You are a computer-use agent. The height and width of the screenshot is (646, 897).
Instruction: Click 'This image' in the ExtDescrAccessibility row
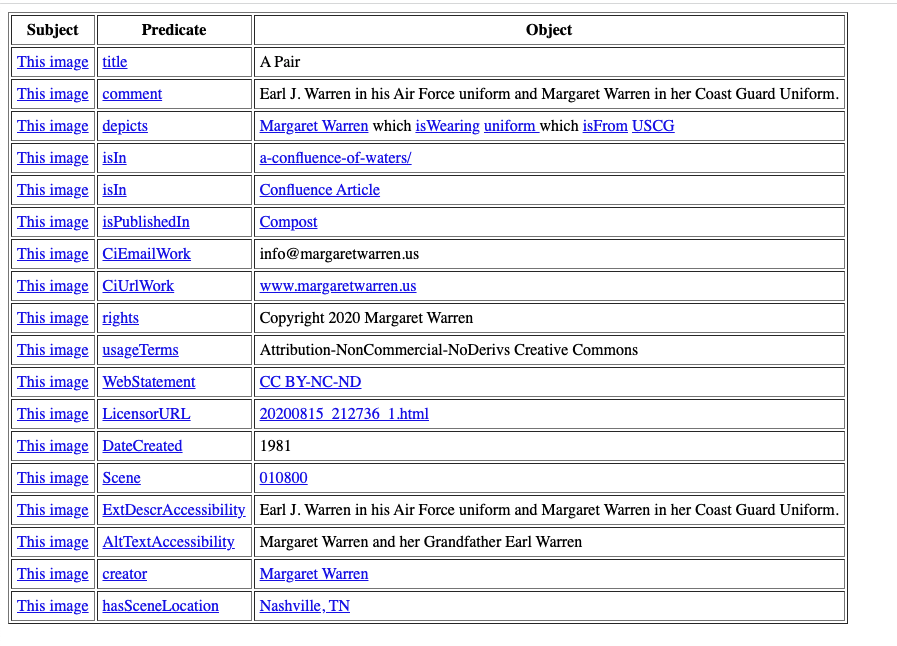[53, 510]
